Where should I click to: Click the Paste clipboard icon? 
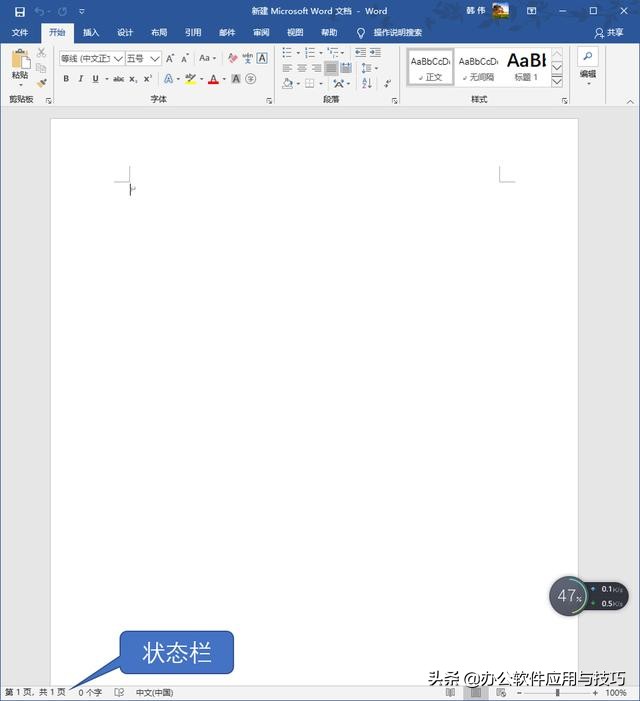coord(20,59)
